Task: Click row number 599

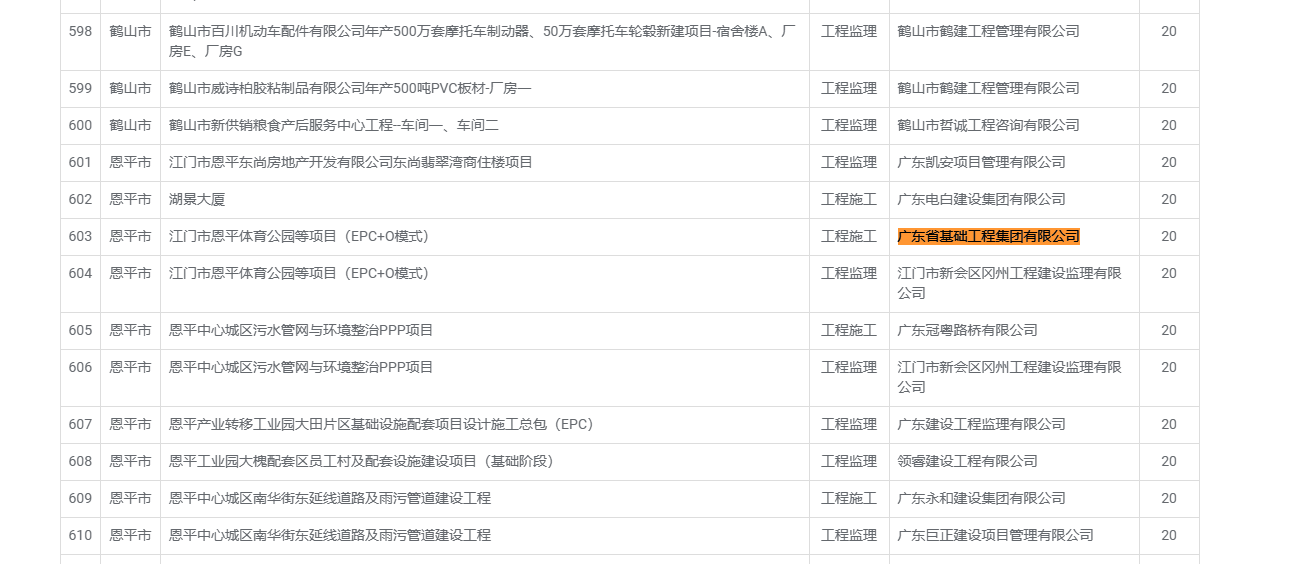Action: [x=80, y=89]
